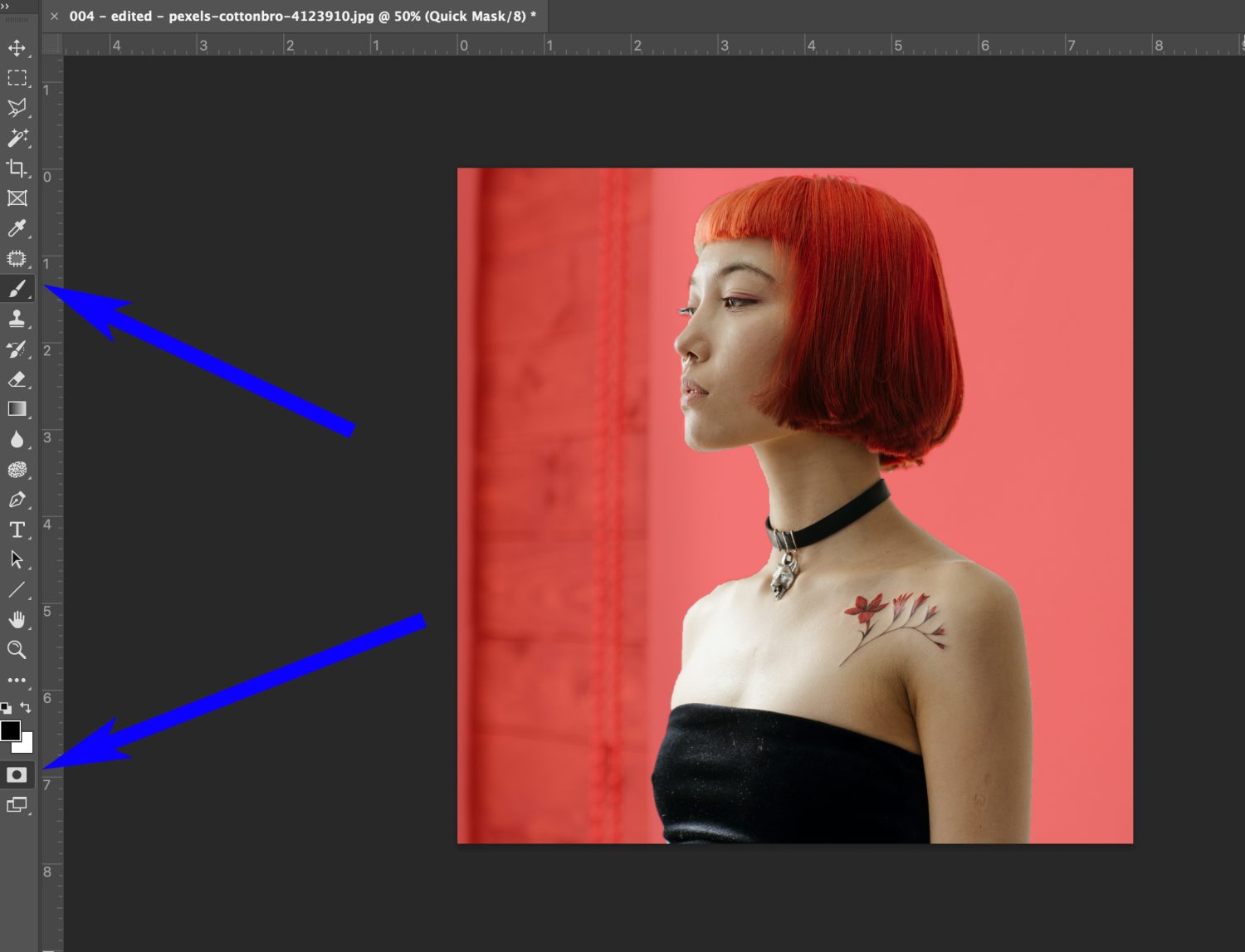Swap foreground and background colors
The height and width of the screenshot is (952, 1245).
(x=26, y=708)
